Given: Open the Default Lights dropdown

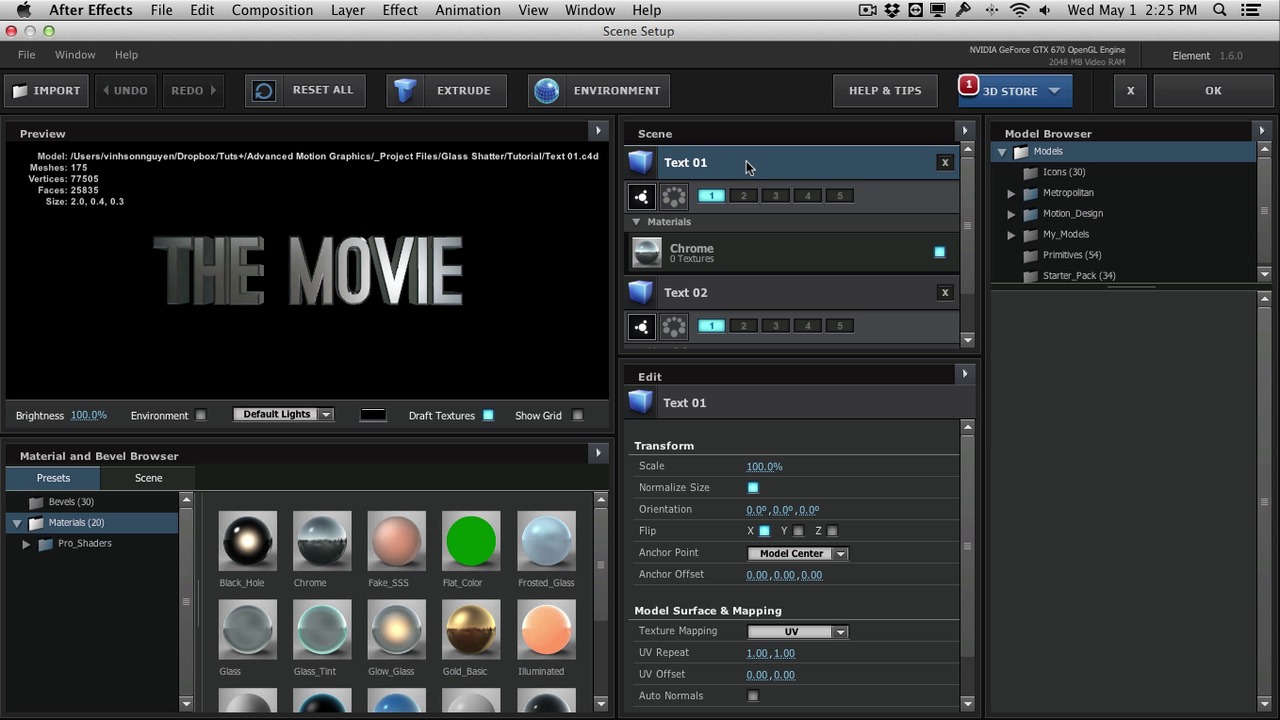Looking at the screenshot, I should click(x=283, y=414).
